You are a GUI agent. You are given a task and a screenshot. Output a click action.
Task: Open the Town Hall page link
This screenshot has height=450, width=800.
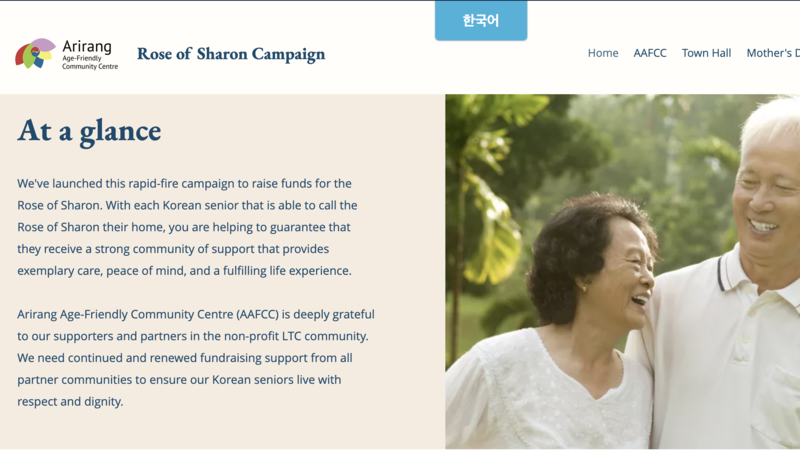tap(706, 53)
